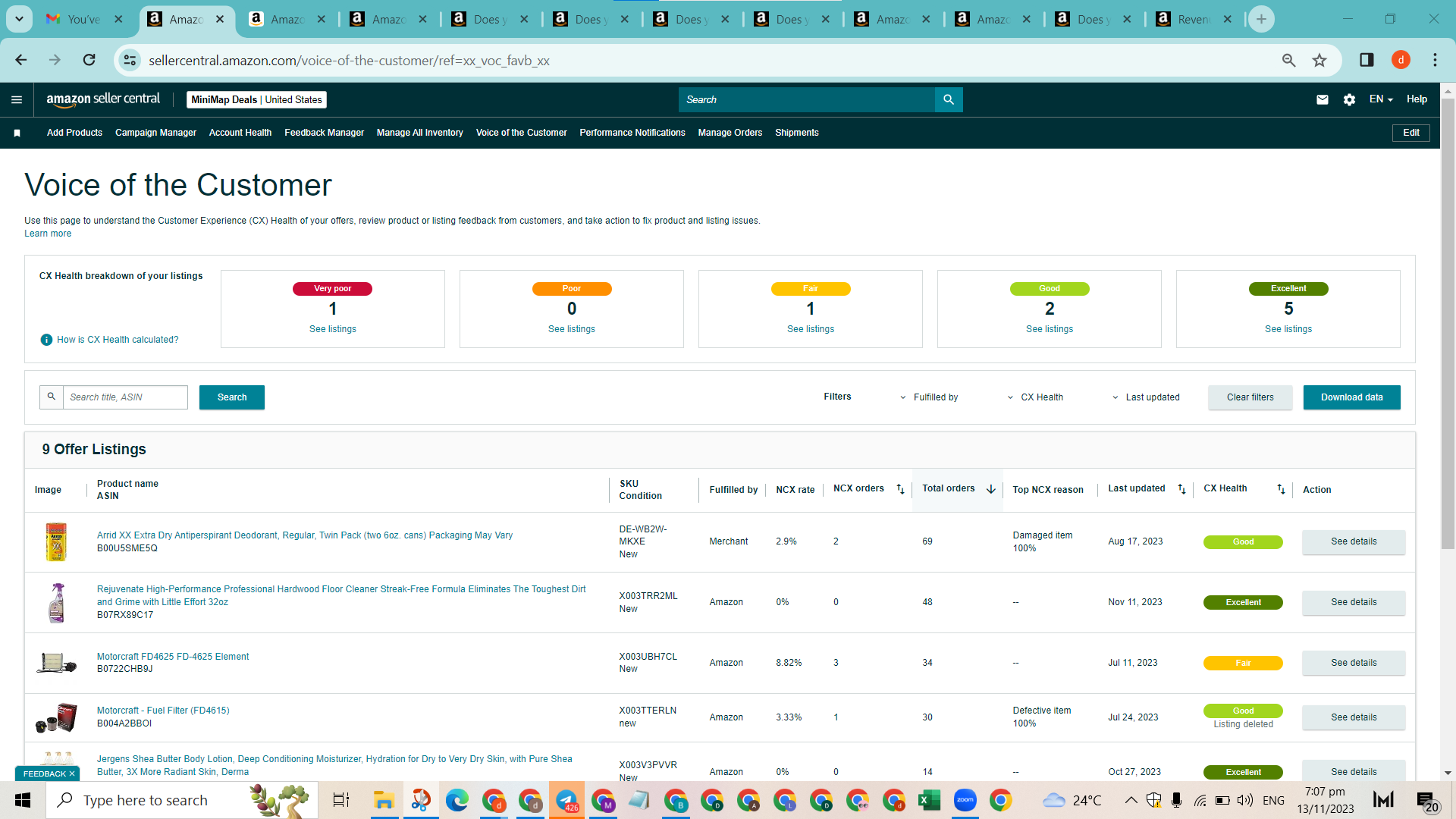Click the Amazon Seller Central logo
The width and height of the screenshot is (1456, 819).
point(103,99)
